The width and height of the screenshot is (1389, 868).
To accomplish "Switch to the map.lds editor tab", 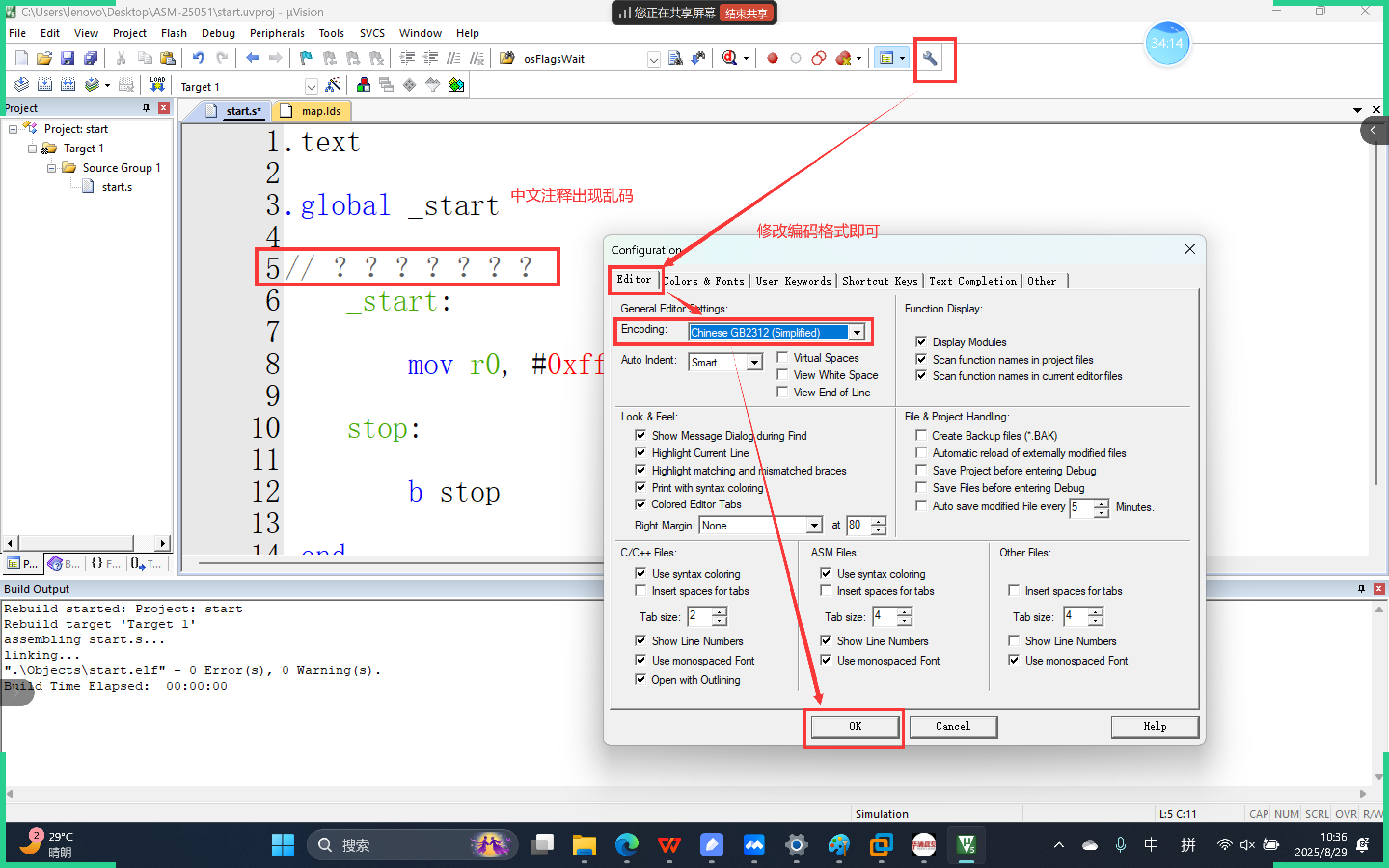I will point(313,111).
